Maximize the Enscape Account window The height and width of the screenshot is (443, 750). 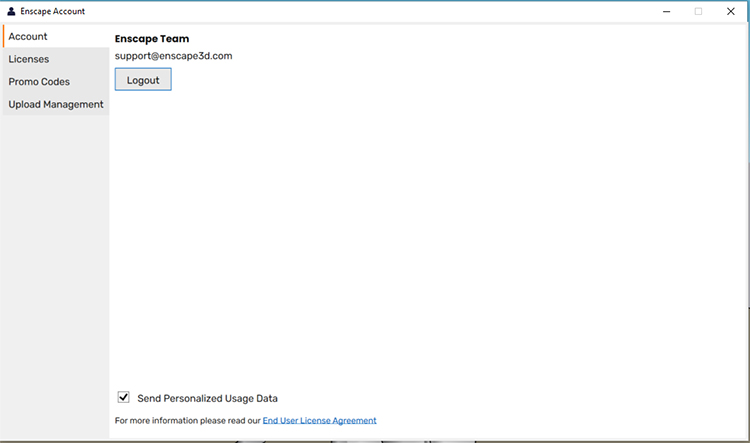(698, 11)
